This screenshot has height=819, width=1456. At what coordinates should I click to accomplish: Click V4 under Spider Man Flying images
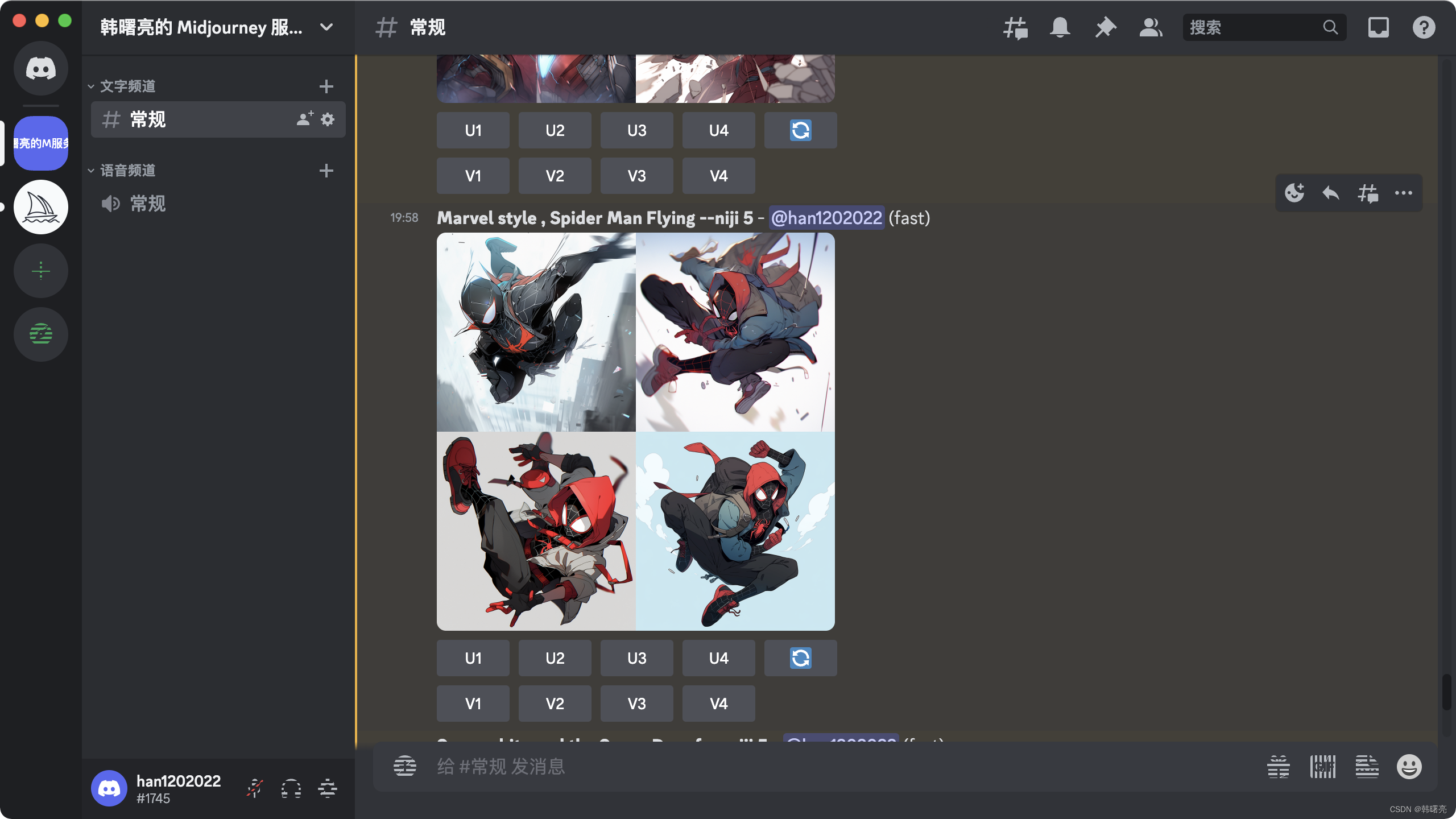(718, 704)
